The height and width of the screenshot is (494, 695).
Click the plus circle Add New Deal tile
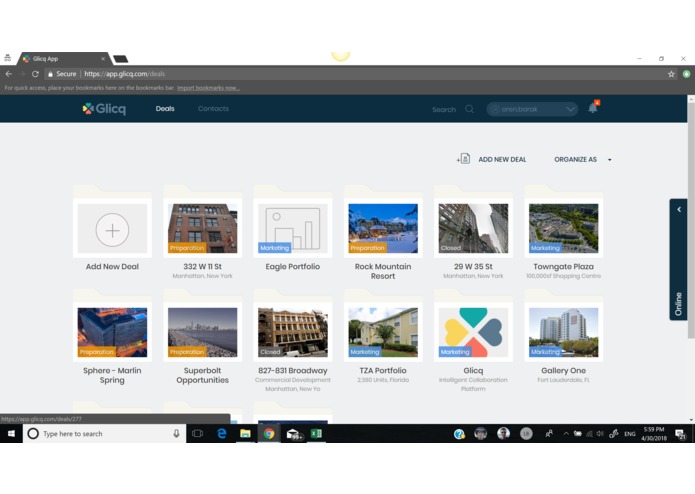(112, 229)
